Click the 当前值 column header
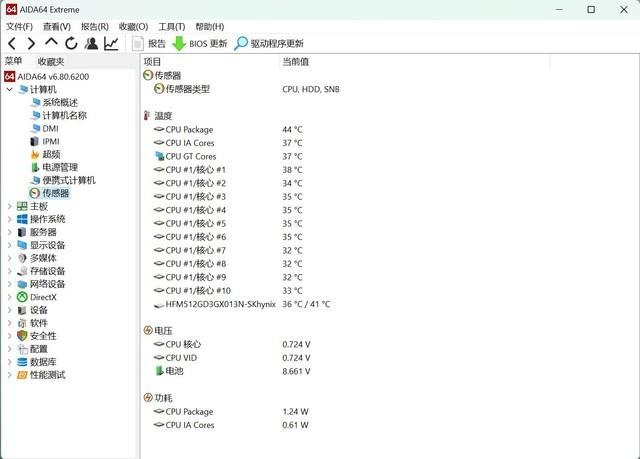Viewport: 640px width, 459px height. [414, 62]
